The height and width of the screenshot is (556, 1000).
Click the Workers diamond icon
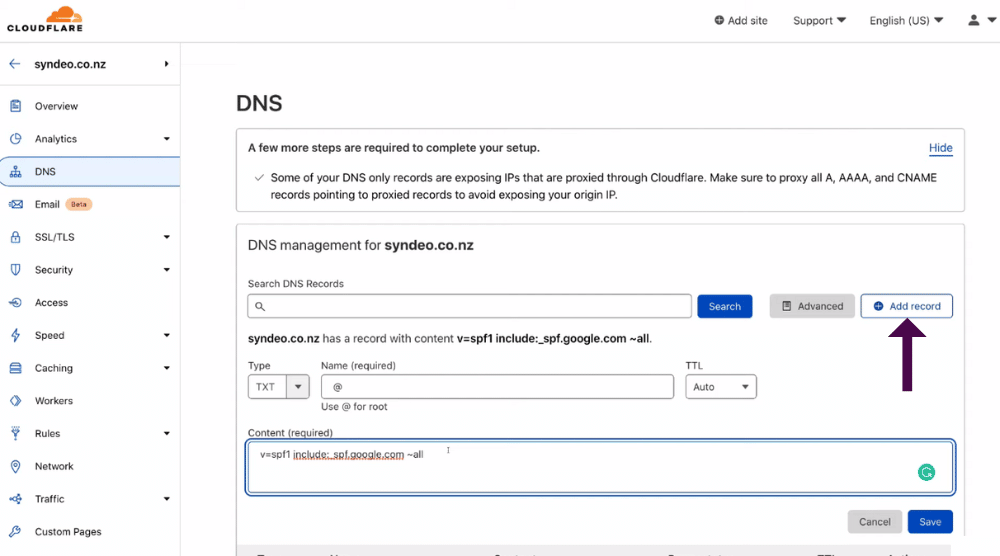click(15, 400)
